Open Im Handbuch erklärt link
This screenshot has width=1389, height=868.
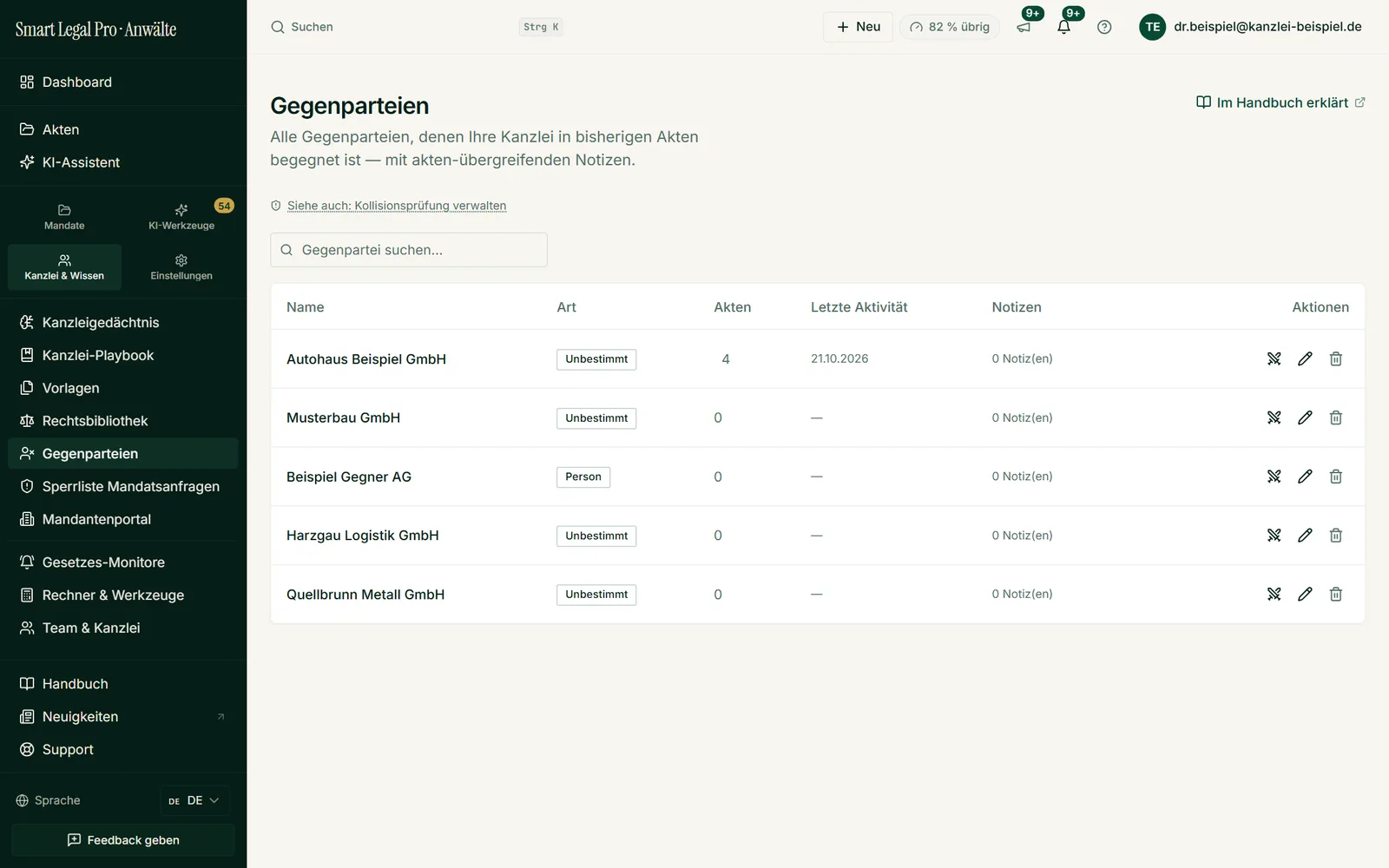[1280, 102]
